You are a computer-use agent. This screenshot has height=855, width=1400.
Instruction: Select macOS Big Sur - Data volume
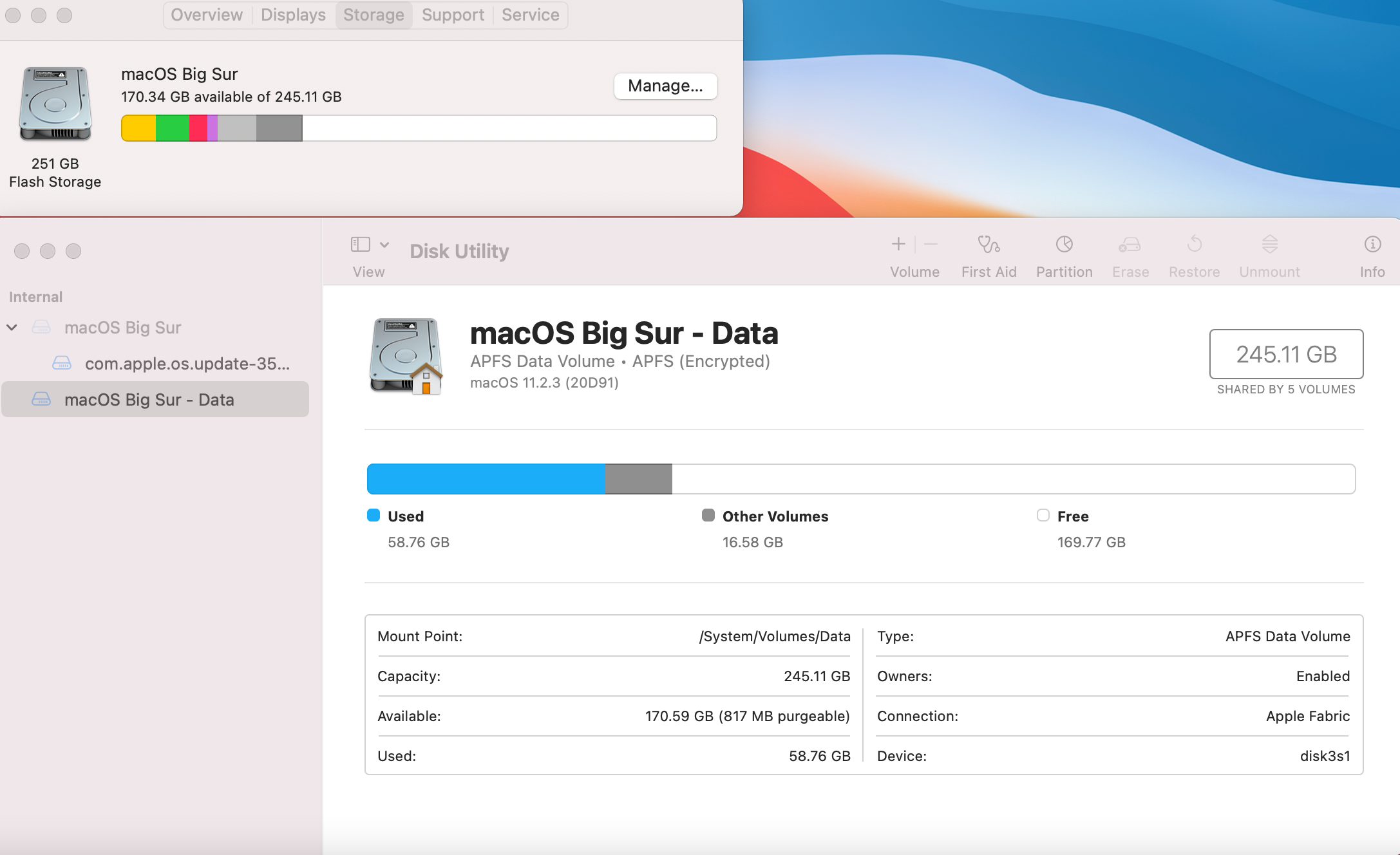click(149, 400)
